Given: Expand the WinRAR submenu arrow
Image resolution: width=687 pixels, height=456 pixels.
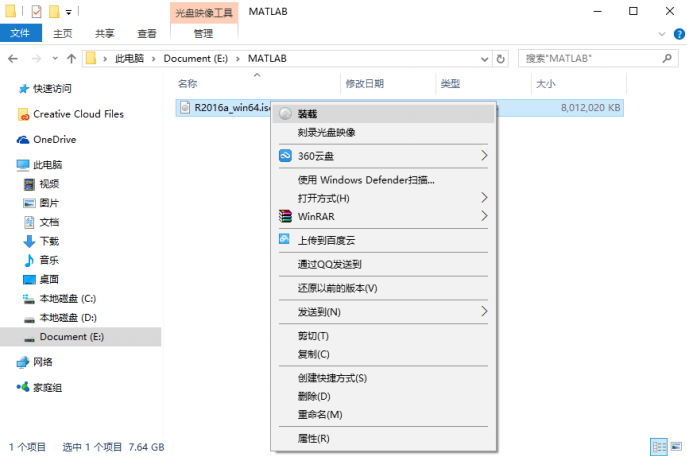Looking at the screenshot, I should tap(484, 216).
